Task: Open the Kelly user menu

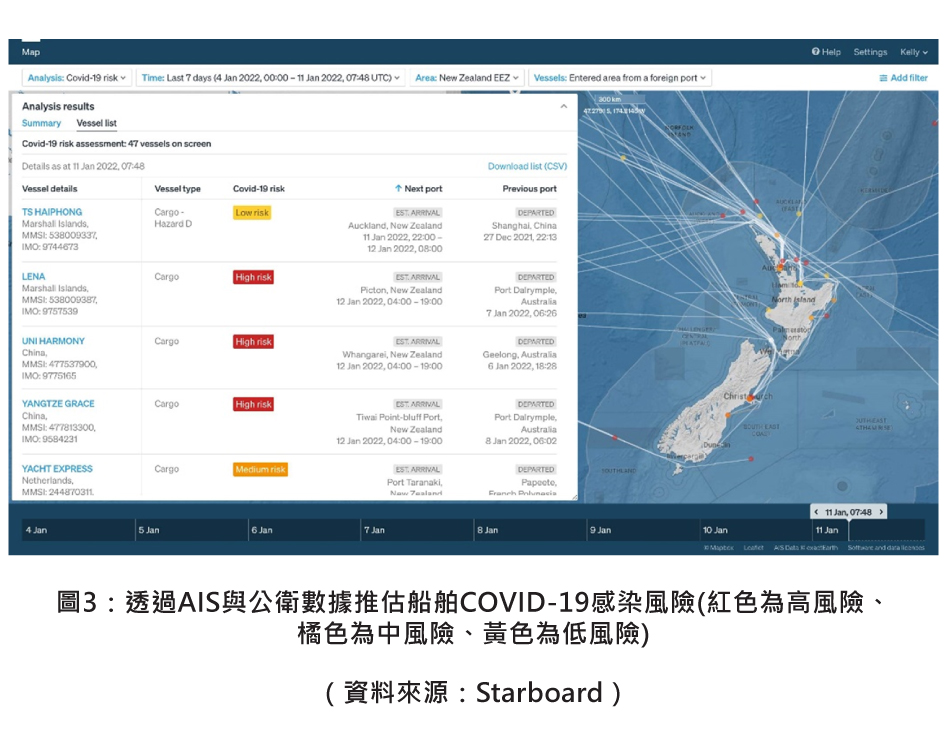Action: point(914,52)
